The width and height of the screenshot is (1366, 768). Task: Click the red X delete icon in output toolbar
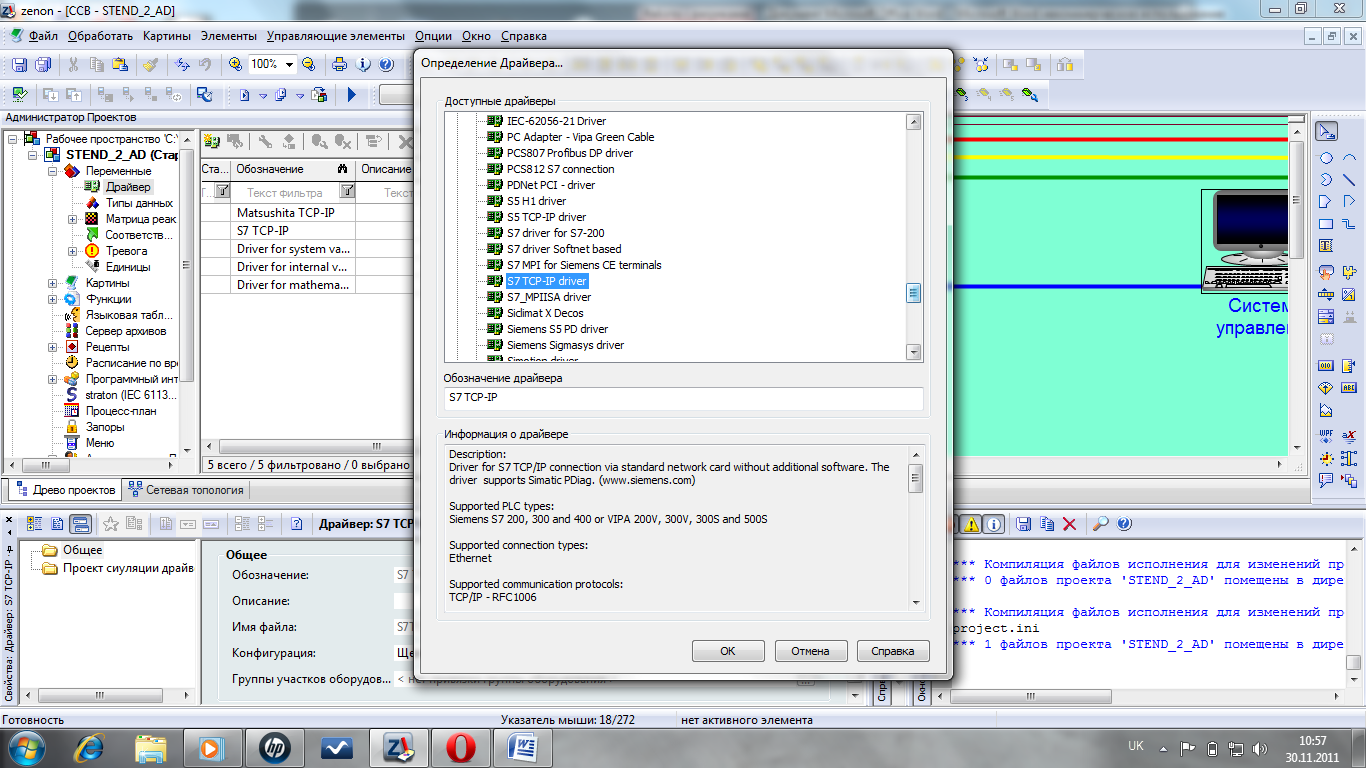point(1069,524)
